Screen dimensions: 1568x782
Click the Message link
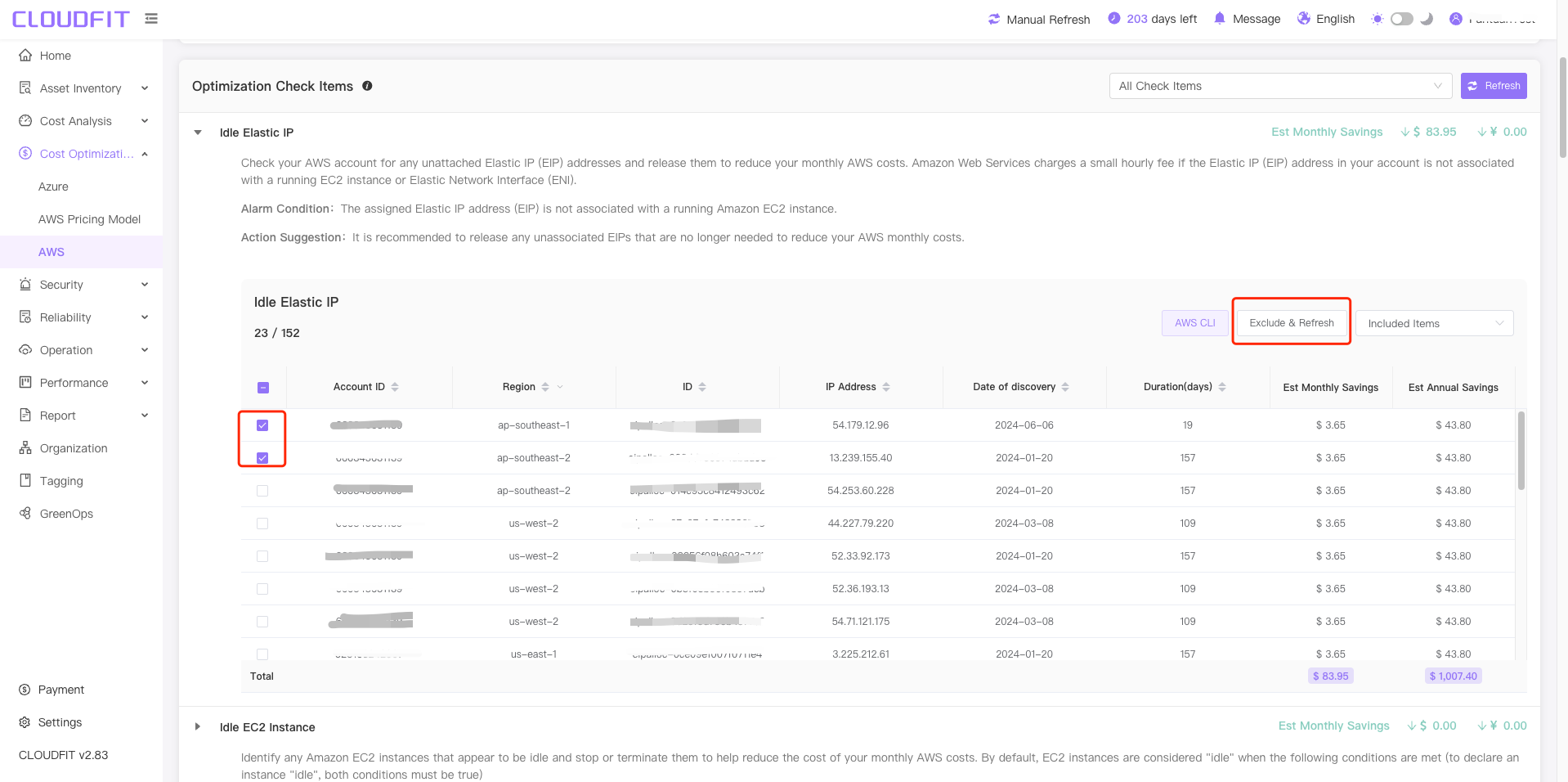pos(1257,19)
